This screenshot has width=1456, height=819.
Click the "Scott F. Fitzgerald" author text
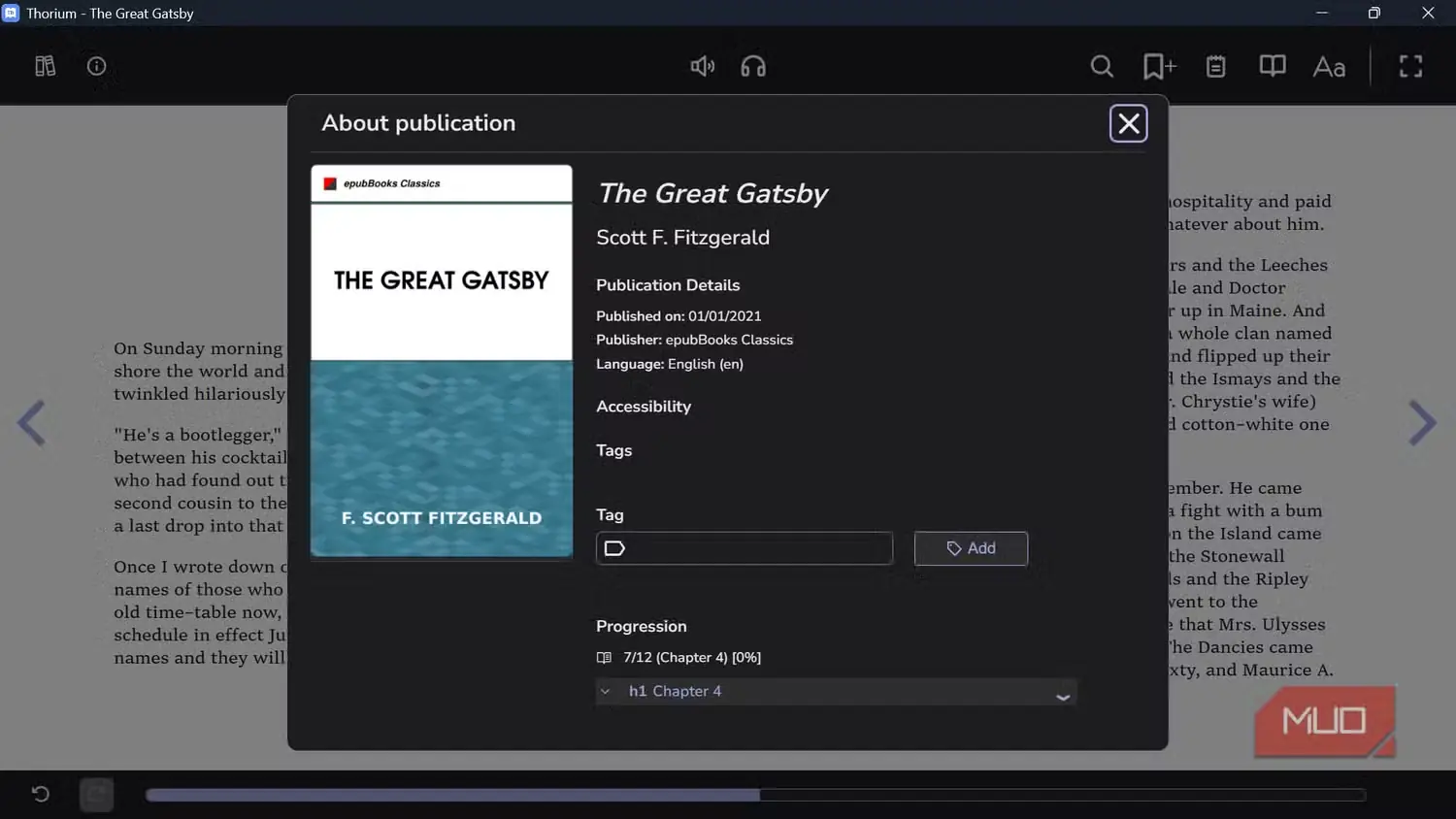(x=682, y=238)
